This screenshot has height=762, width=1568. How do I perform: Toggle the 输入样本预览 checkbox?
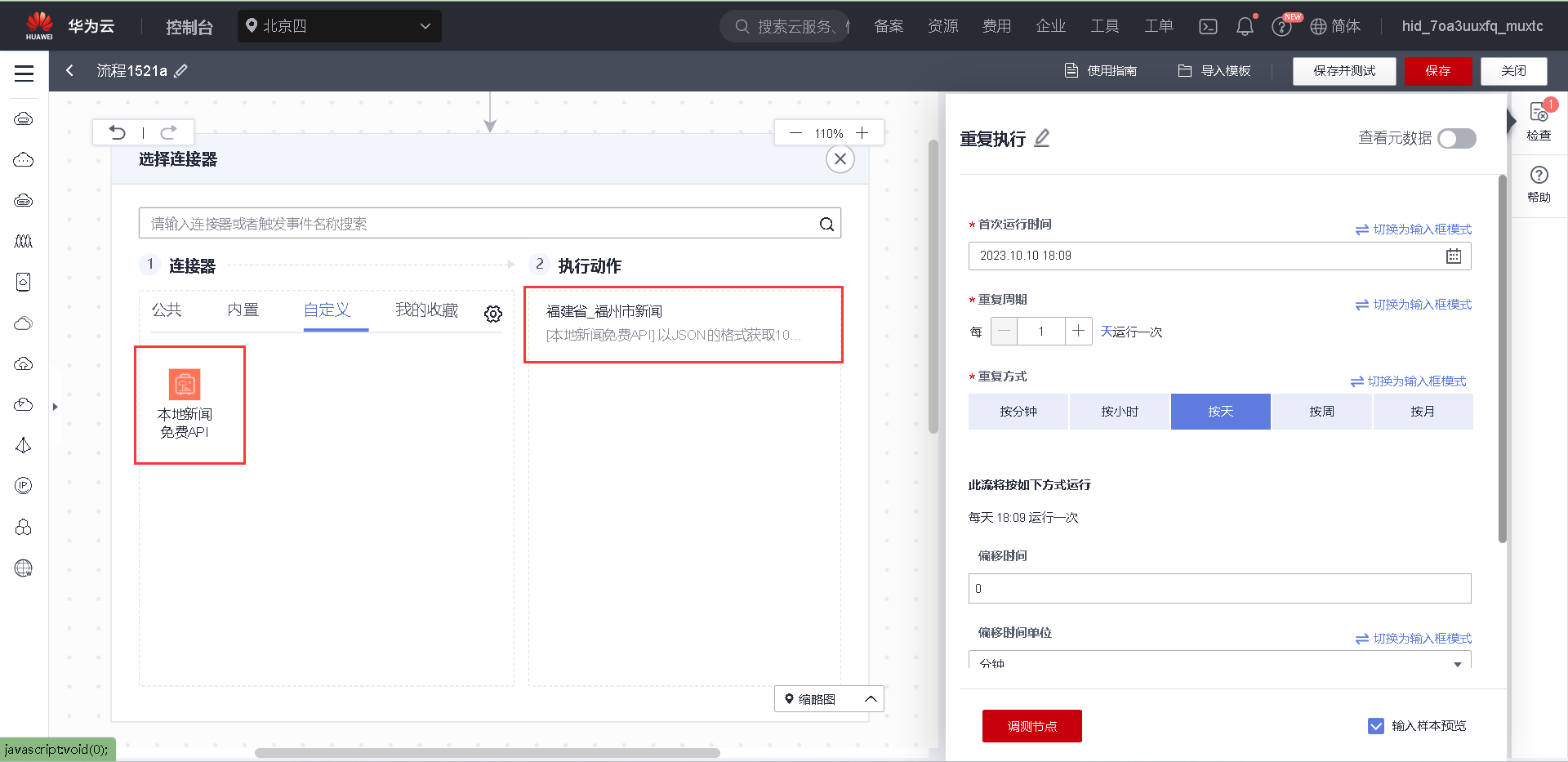(x=1376, y=726)
